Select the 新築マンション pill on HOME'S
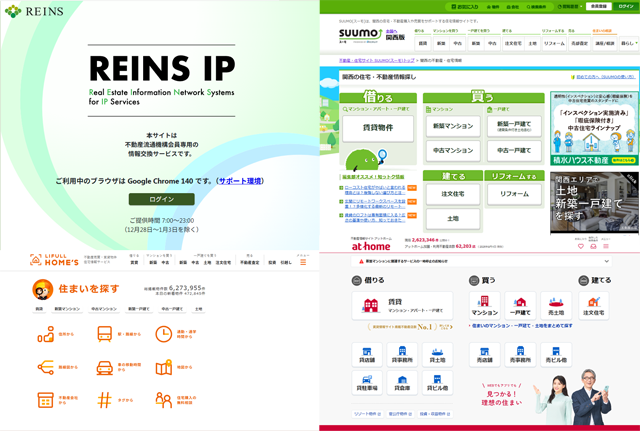 point(68,309)
